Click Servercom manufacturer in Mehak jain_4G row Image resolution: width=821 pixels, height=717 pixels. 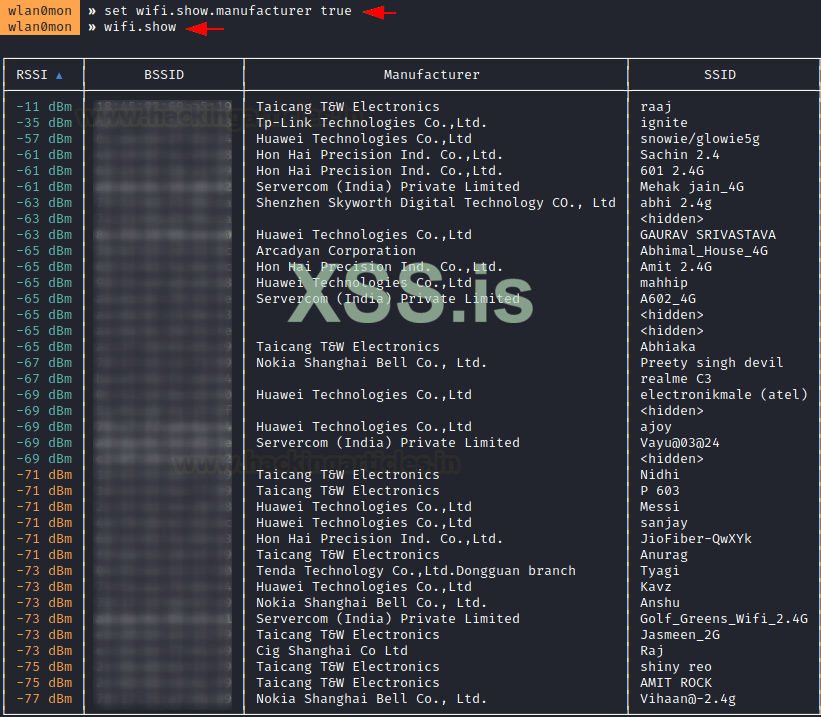[387, 187]
